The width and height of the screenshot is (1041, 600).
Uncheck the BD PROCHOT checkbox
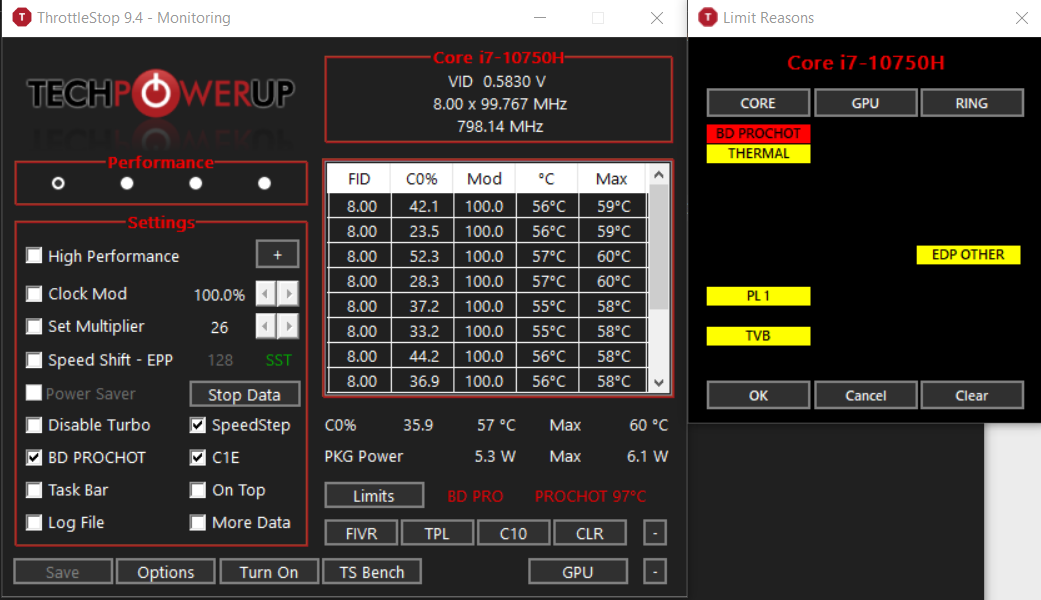34,457
